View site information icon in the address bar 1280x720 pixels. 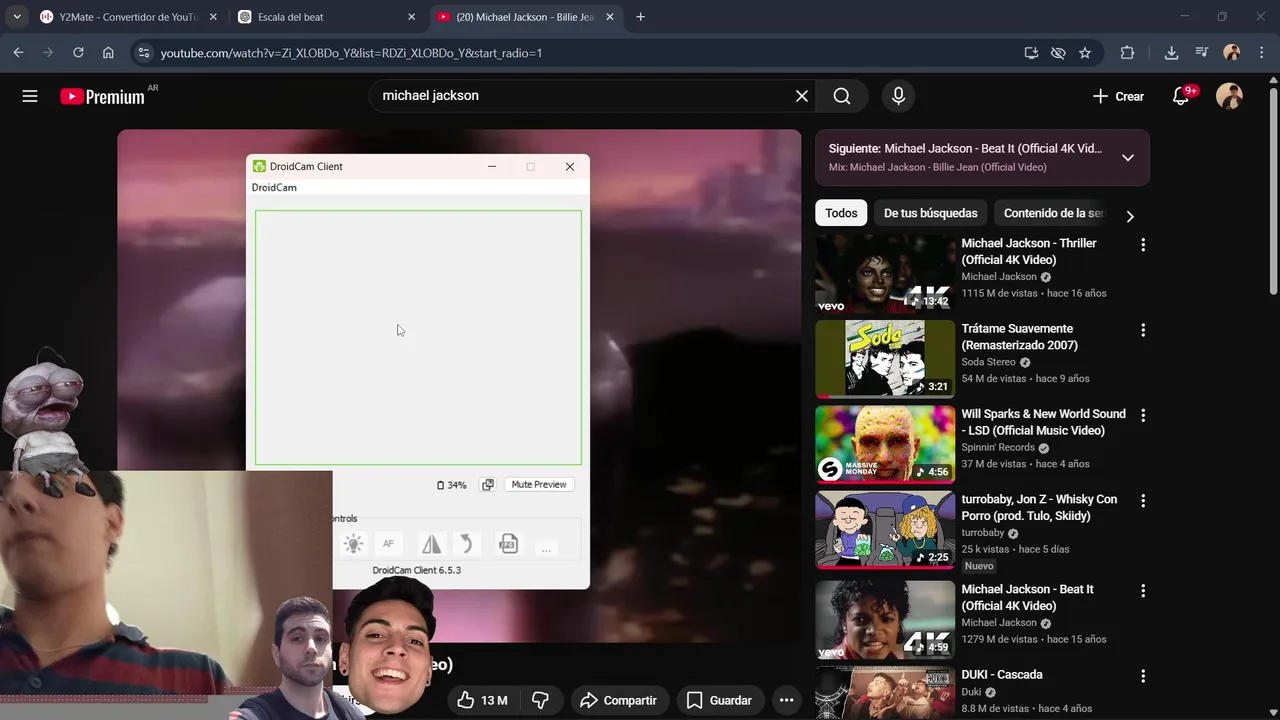[143, 53]
